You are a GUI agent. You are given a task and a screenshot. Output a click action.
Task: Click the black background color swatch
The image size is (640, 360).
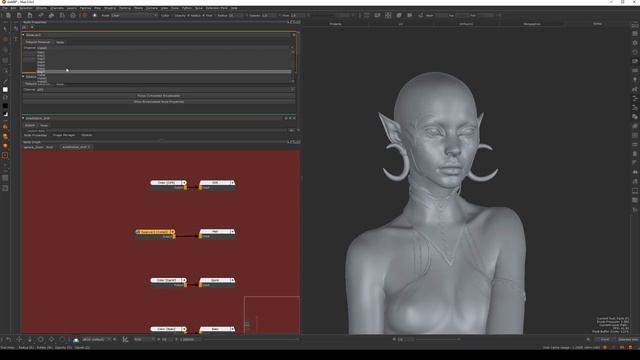click(5, 106)
